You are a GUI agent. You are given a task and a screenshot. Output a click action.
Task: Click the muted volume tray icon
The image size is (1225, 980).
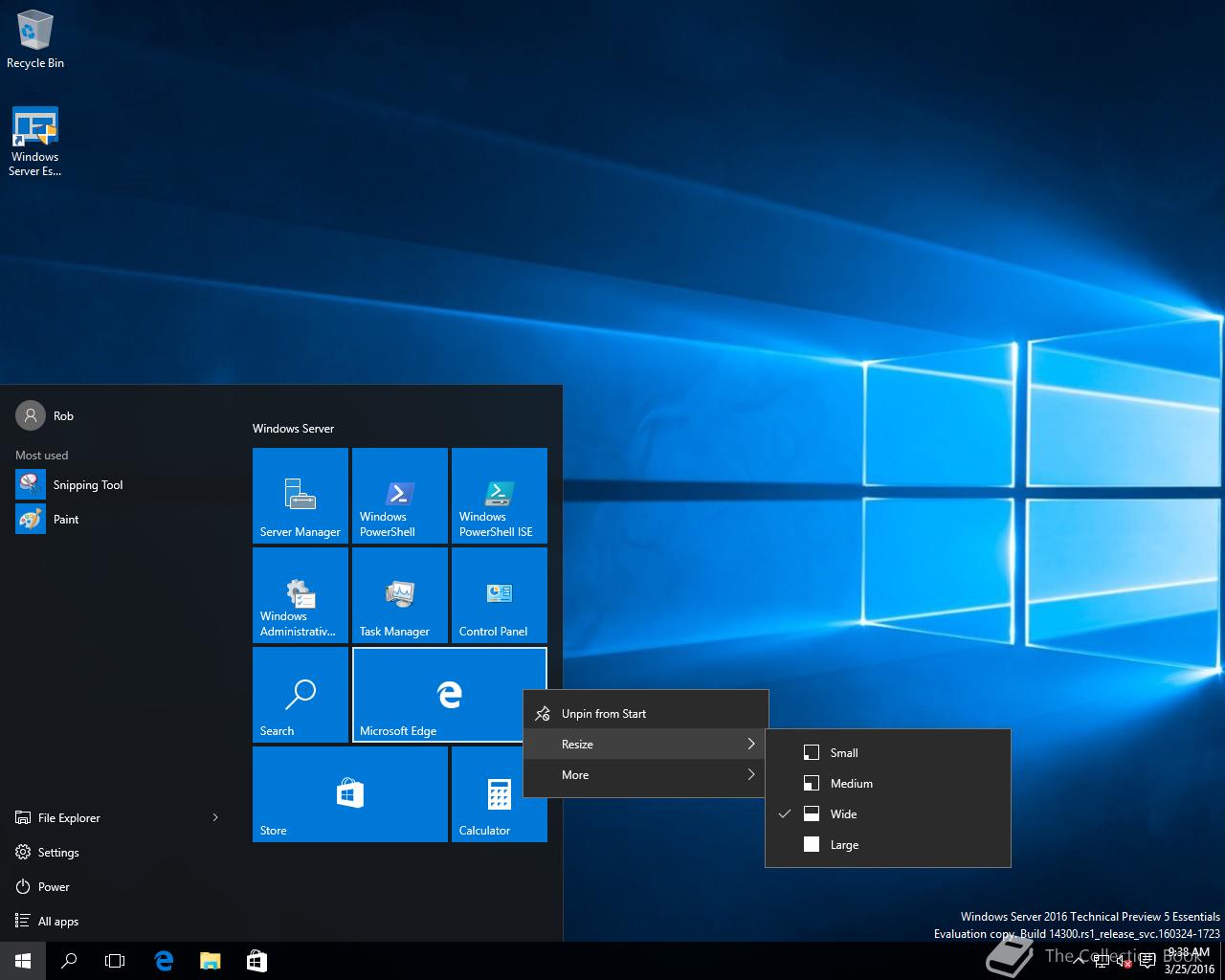1125,961
